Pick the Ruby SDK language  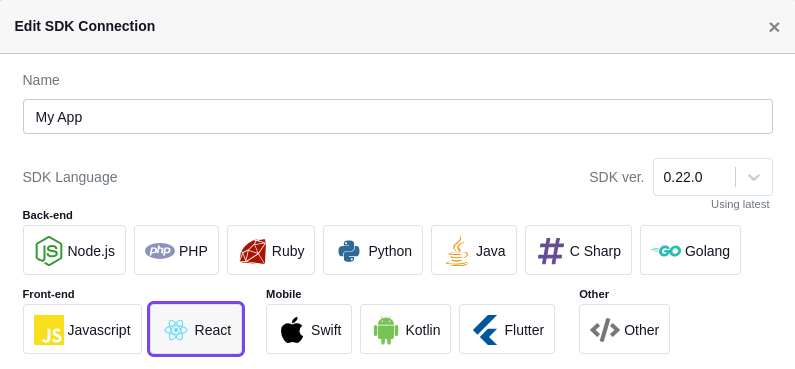pyautogui.click(x=271, y=250)
